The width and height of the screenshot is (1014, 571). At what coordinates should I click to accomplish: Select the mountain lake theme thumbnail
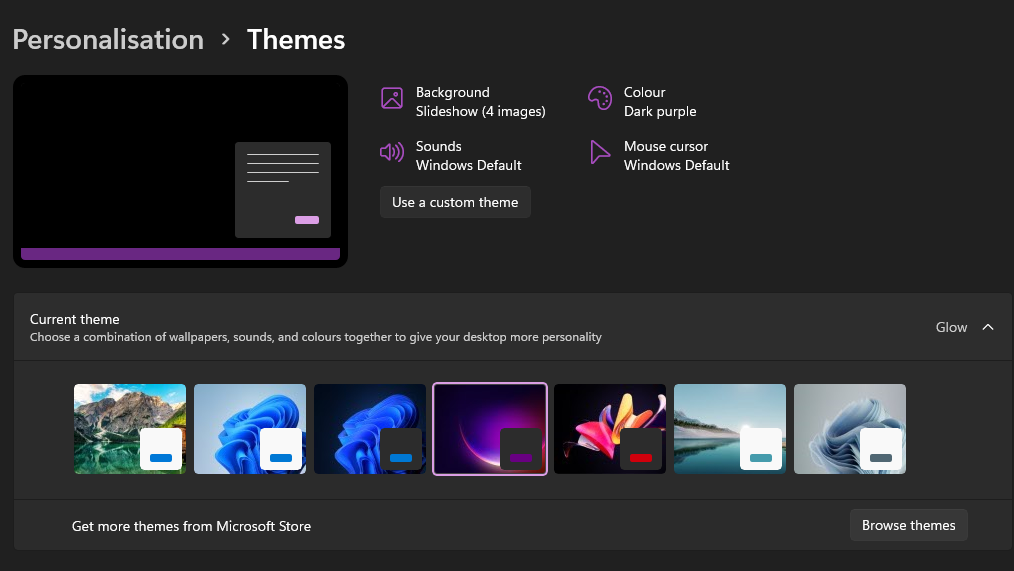[130, 429]
